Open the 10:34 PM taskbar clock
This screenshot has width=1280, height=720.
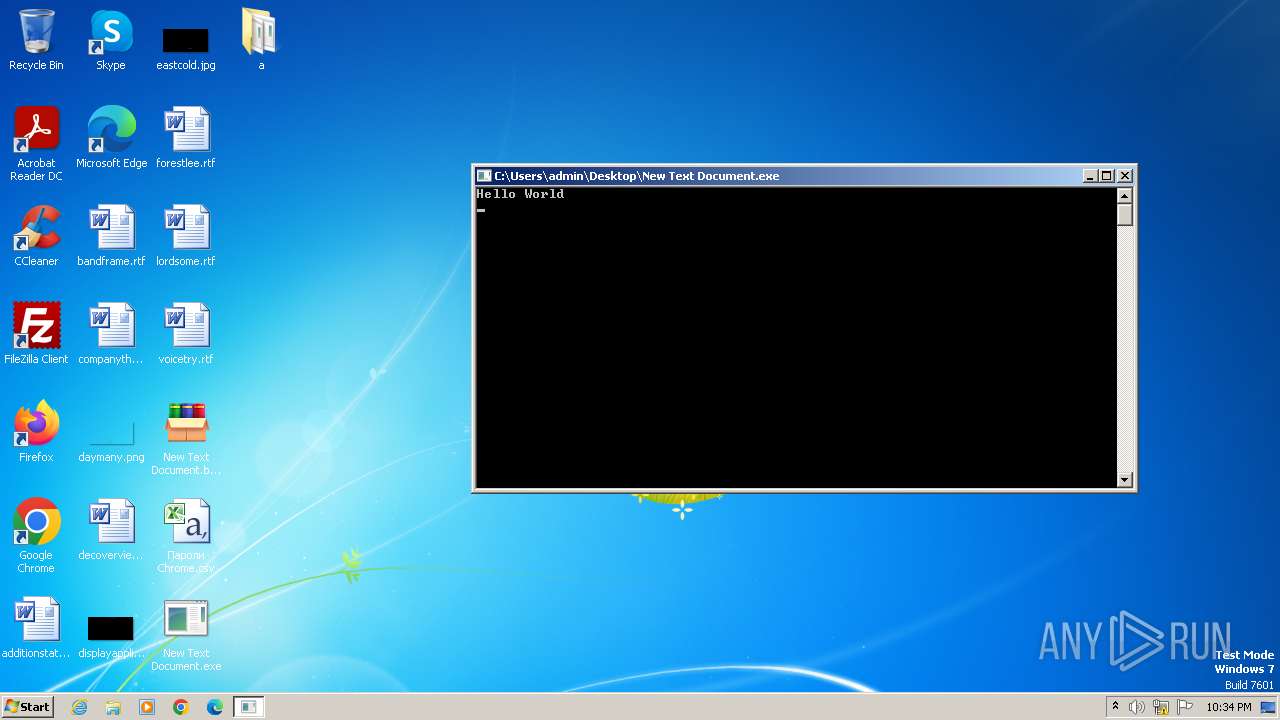tap(1229, 707)
